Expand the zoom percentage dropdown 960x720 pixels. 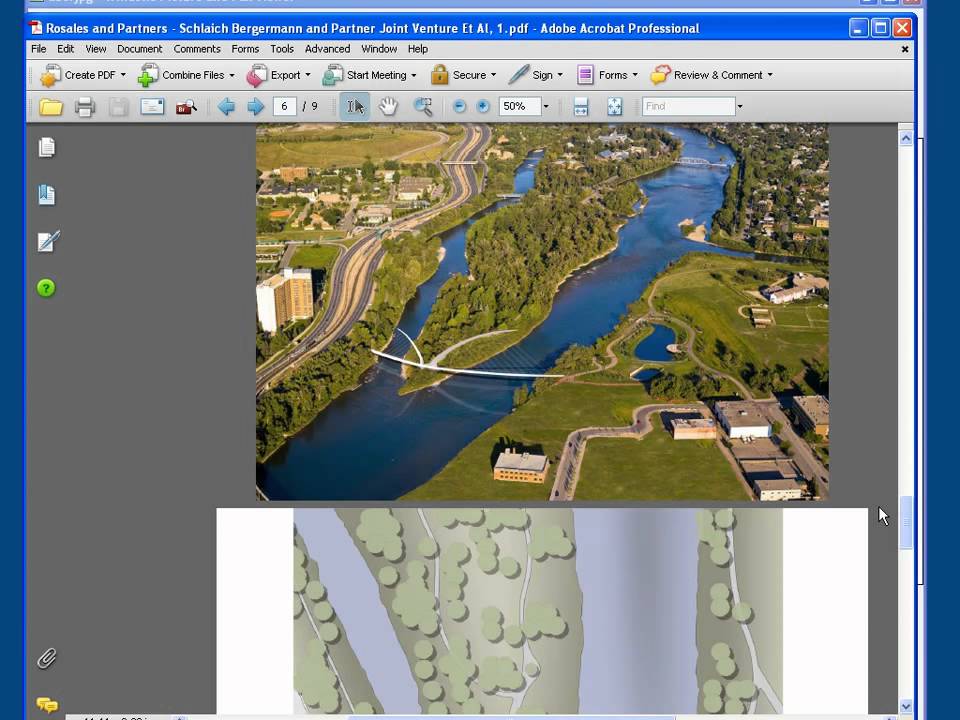coord(546,107)
